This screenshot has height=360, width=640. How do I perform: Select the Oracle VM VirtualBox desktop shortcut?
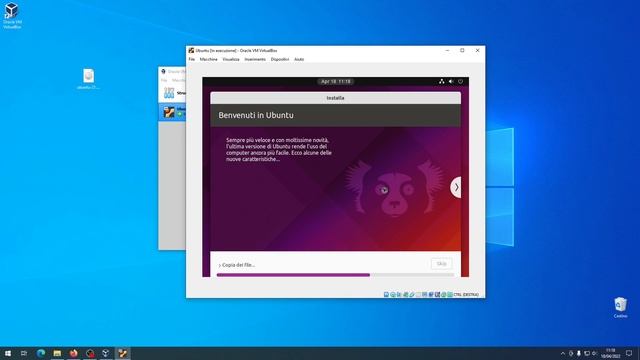pyautogui.click(x=12, y=16)
